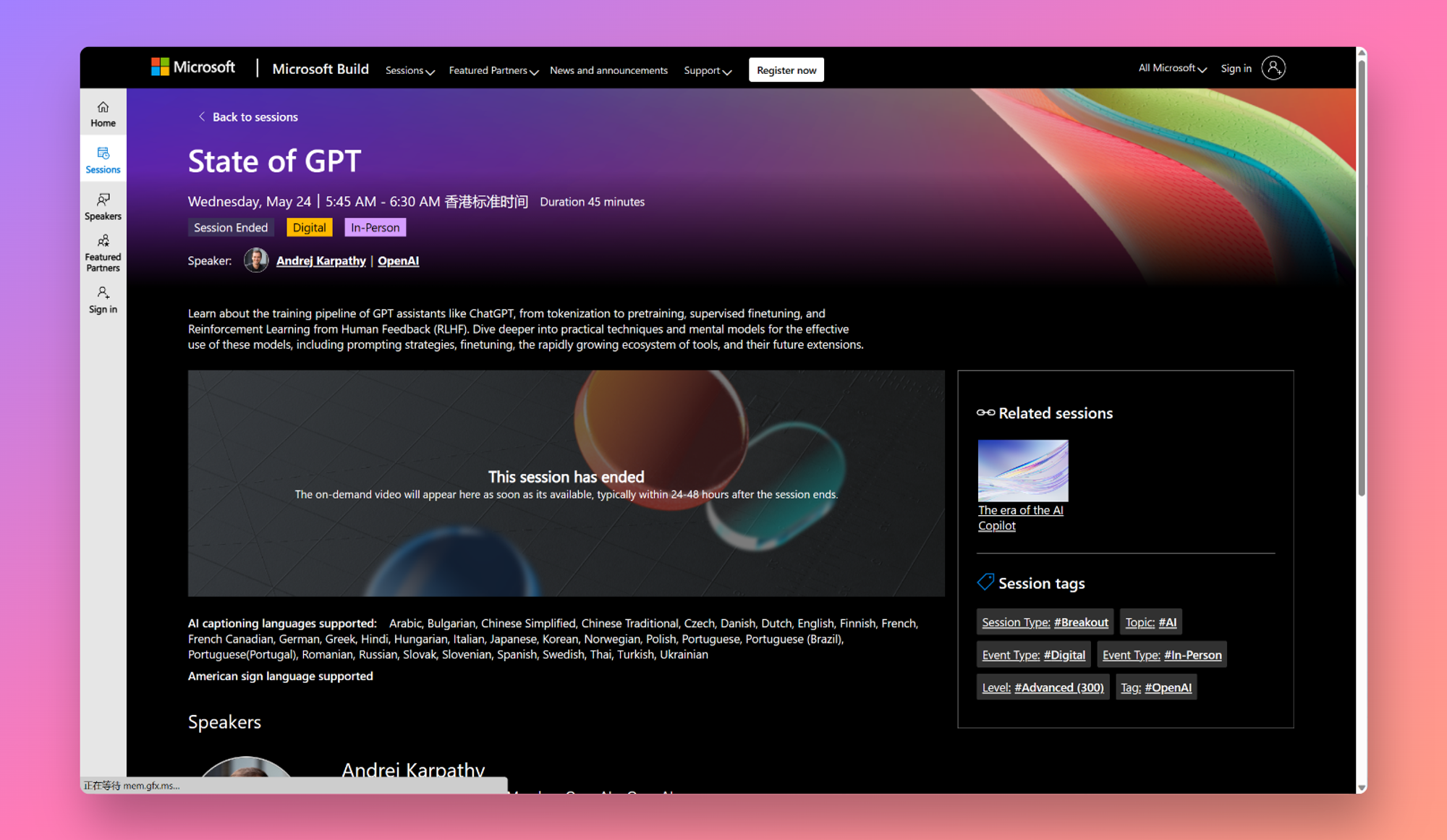The height and width of the screenshot is (840, 1447).
Task: Open the OpenAI company link
Action: (x=398, y=260)
